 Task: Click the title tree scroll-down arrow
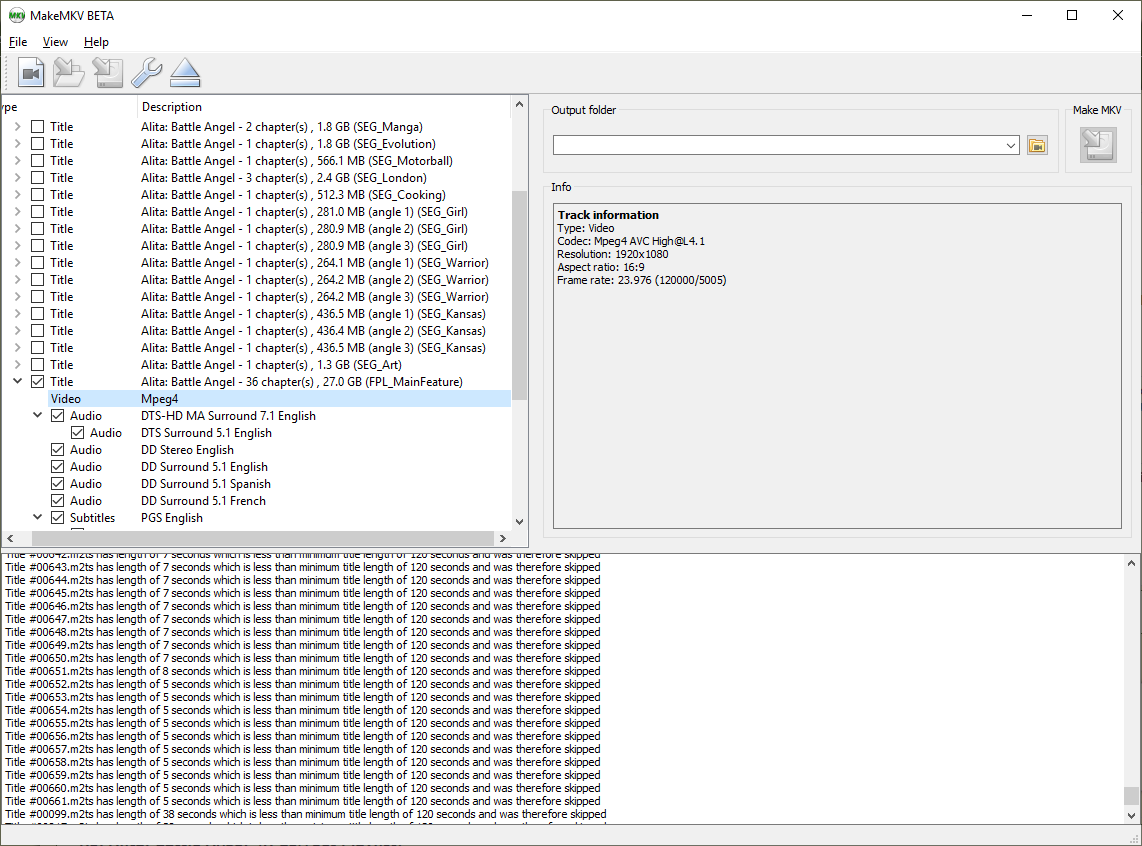click(x=519, y=521)
